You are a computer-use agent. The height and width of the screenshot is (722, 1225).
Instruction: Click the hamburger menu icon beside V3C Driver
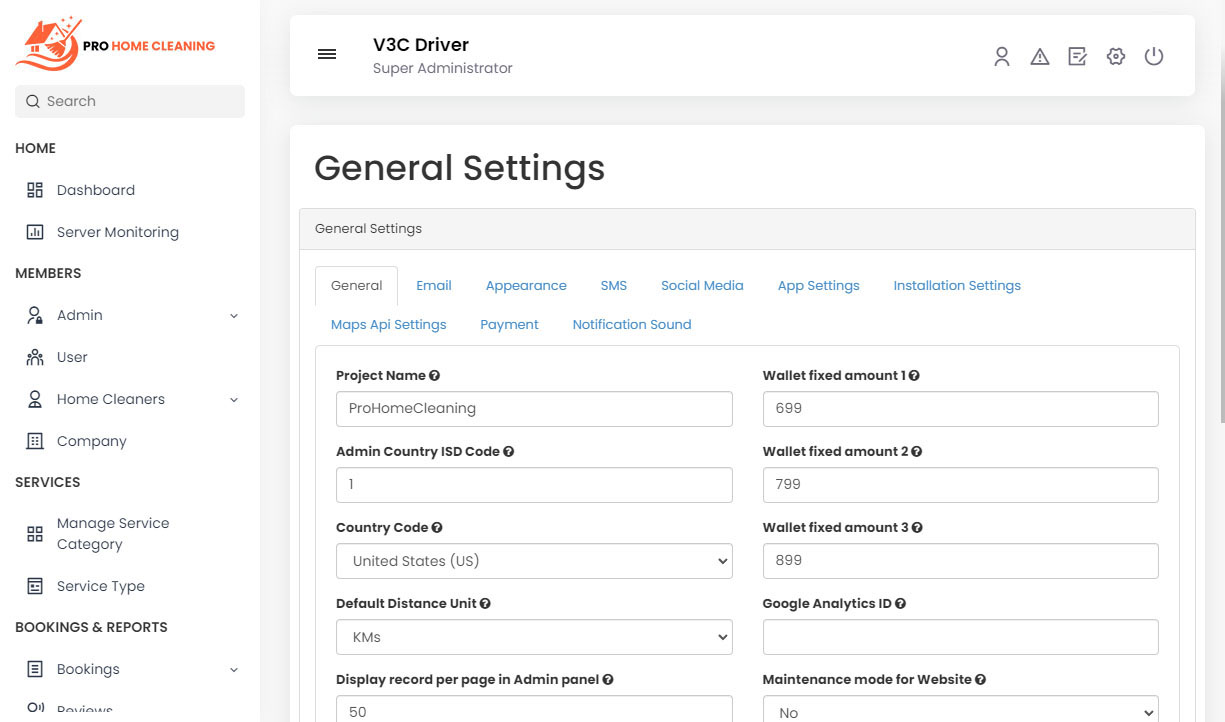tap(327, 54)
